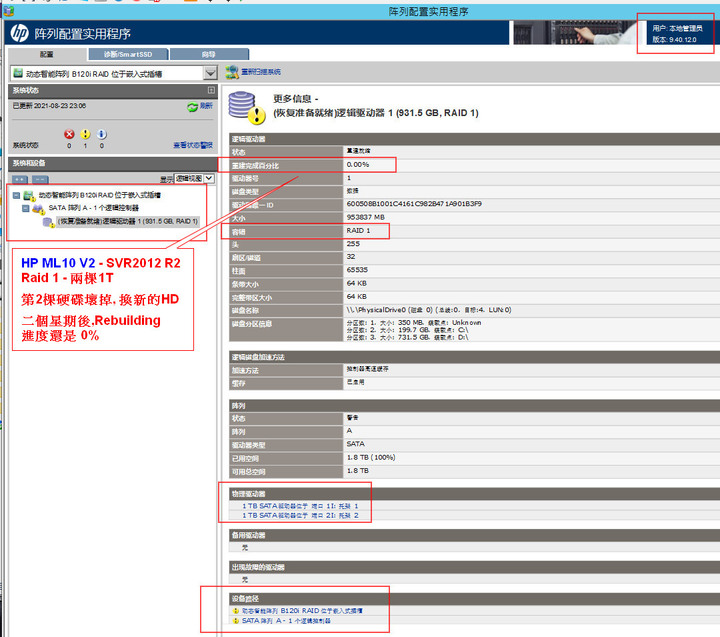The height and width of the screenshot is (637, 720).
Task: Open physical drive port 2I bay 2 link
Action: point(300,516)
